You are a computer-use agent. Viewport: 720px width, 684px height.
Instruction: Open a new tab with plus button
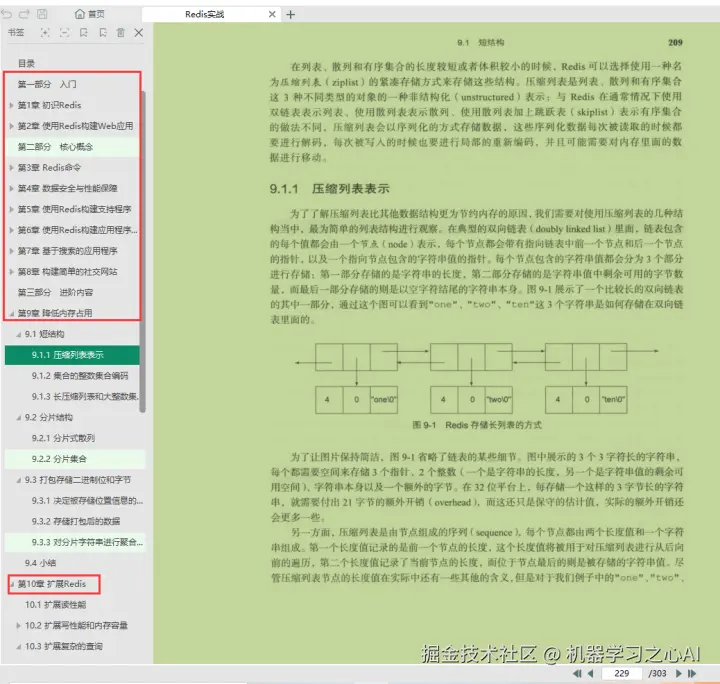pos(290,14)
